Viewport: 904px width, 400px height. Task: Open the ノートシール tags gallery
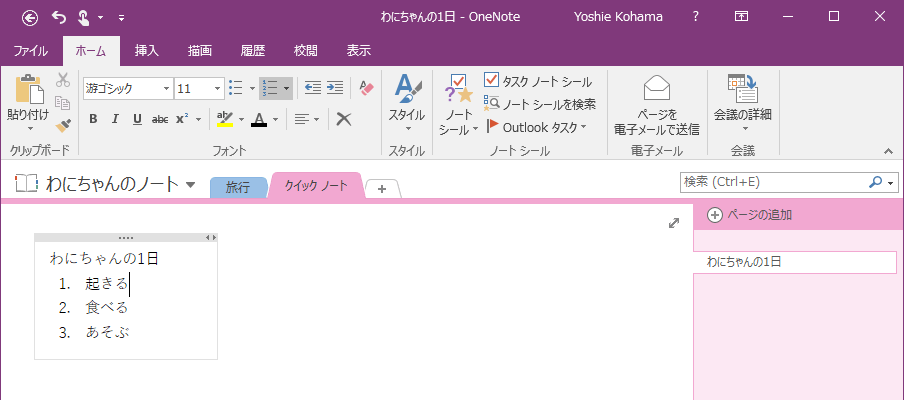(458, 105)
